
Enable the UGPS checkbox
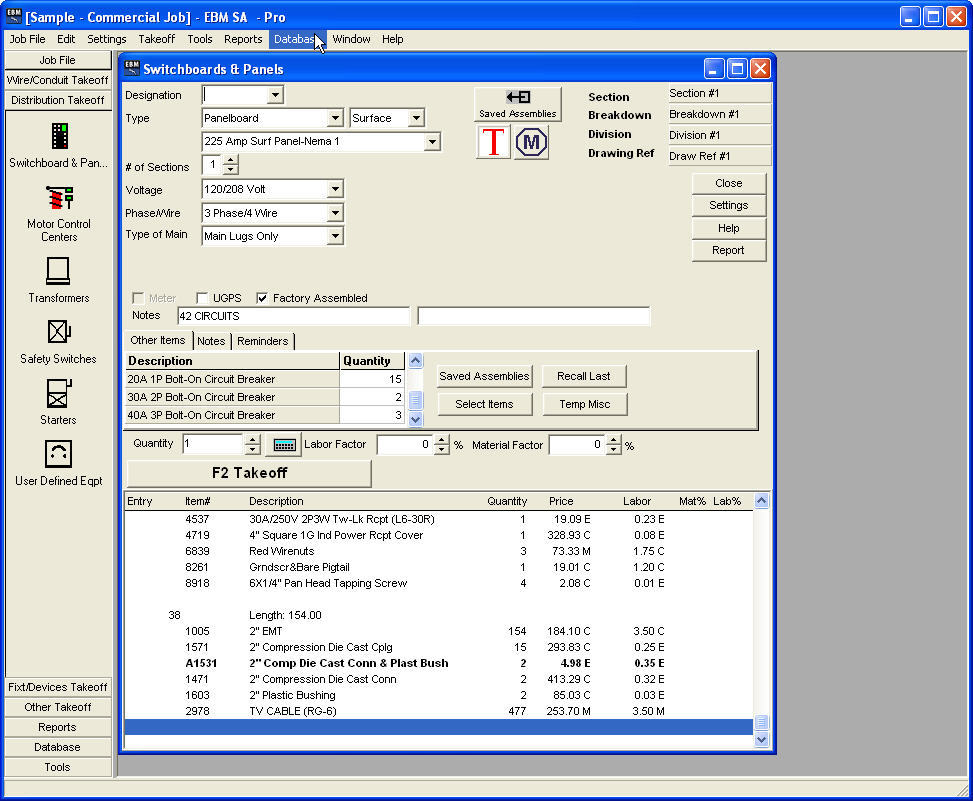pyautogui.click(x=202, y=298)
